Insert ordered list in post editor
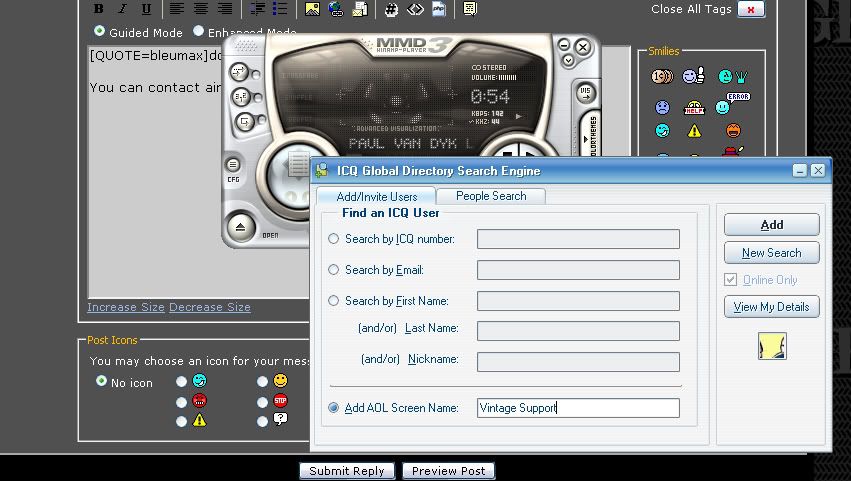 click(257, 9)
